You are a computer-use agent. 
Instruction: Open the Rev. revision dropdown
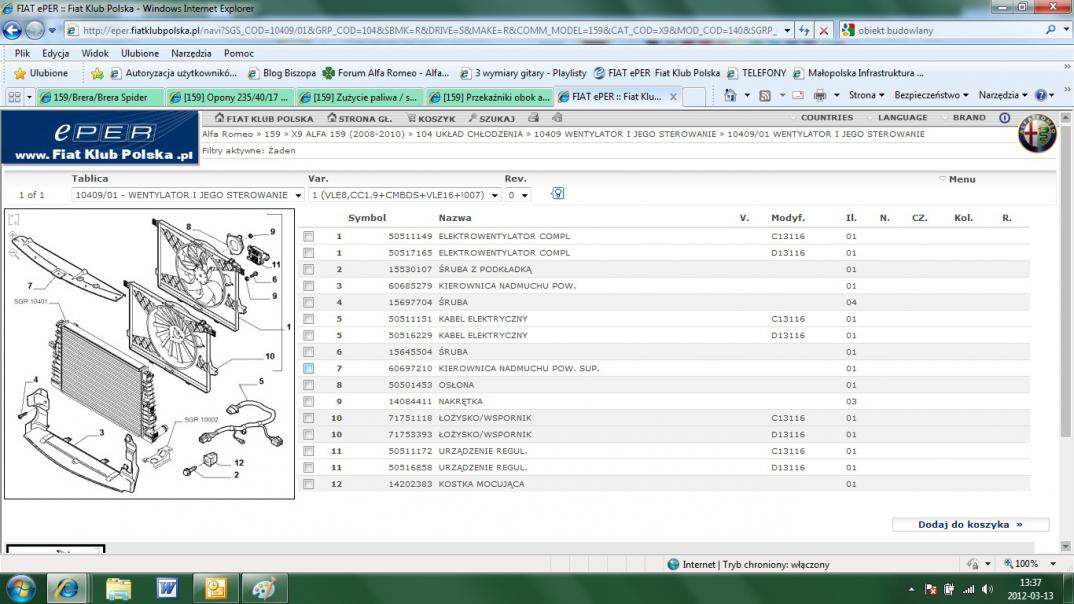point(525,195)
